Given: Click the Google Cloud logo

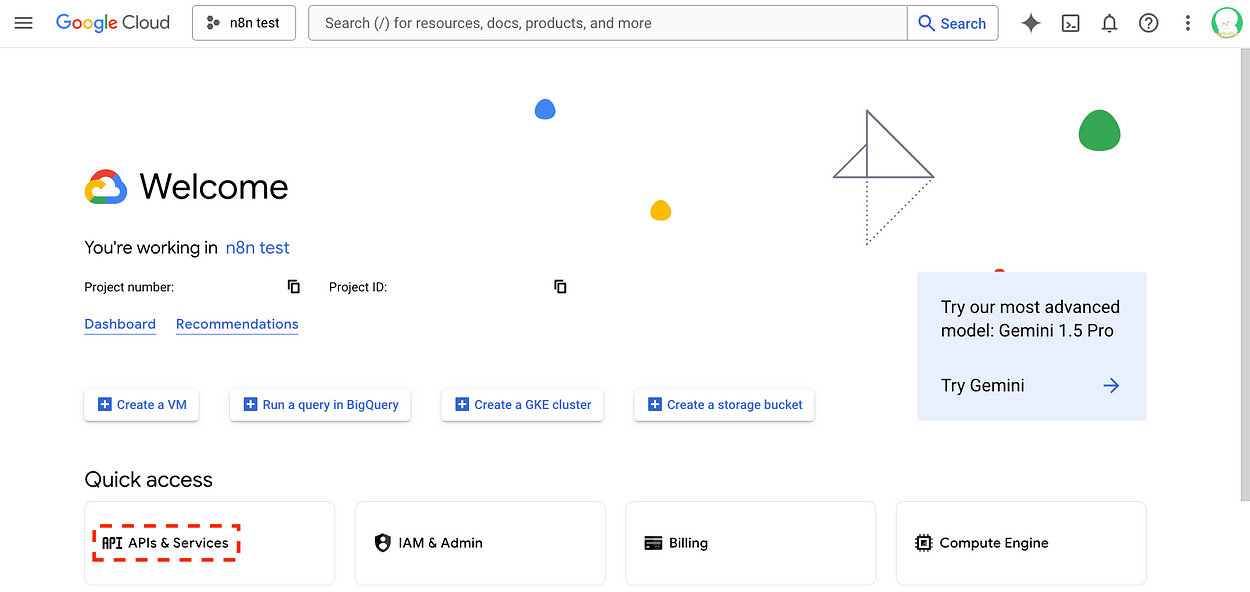Looking at the screenshot, I should pos(113,23).
